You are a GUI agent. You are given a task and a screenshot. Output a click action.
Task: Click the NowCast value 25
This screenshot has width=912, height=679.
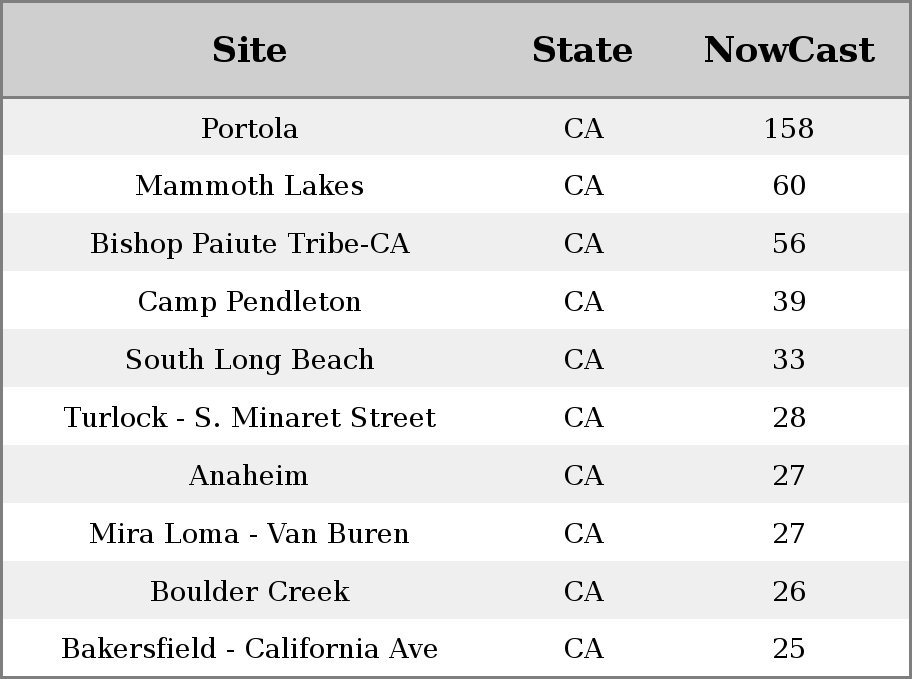(789, 648)
